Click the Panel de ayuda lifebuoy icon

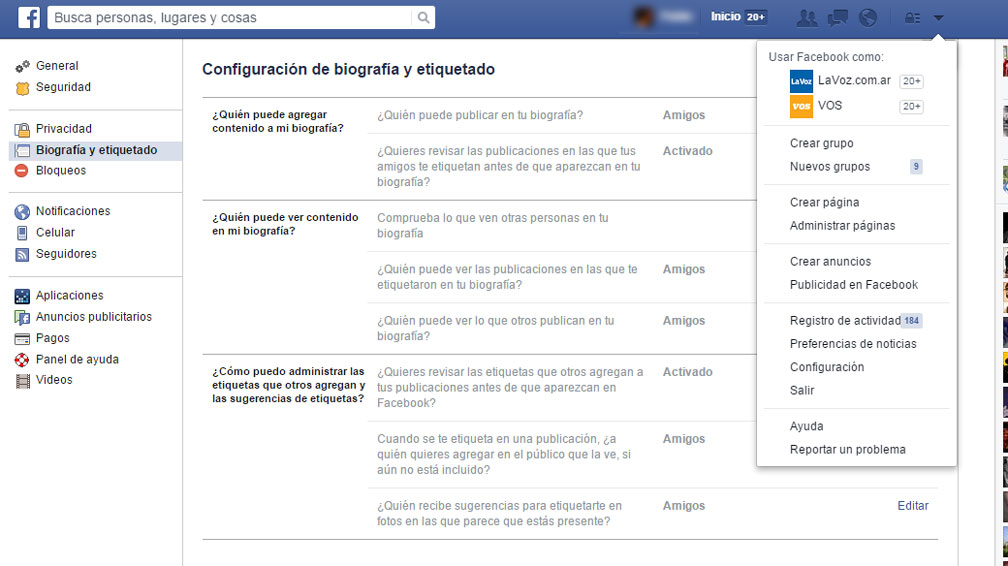tap(22, 360)
